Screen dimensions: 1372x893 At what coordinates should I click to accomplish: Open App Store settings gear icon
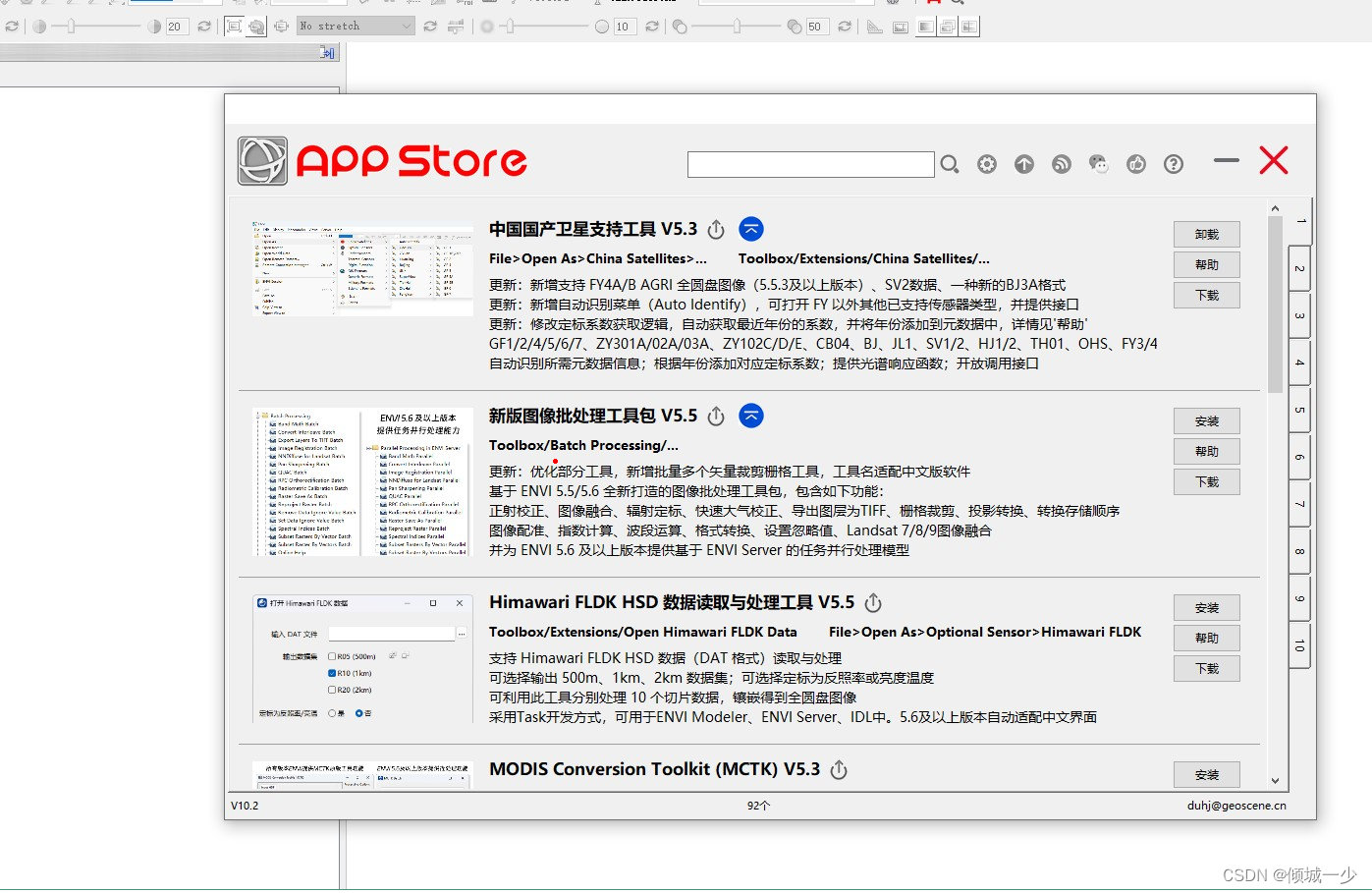click(987, 164)
